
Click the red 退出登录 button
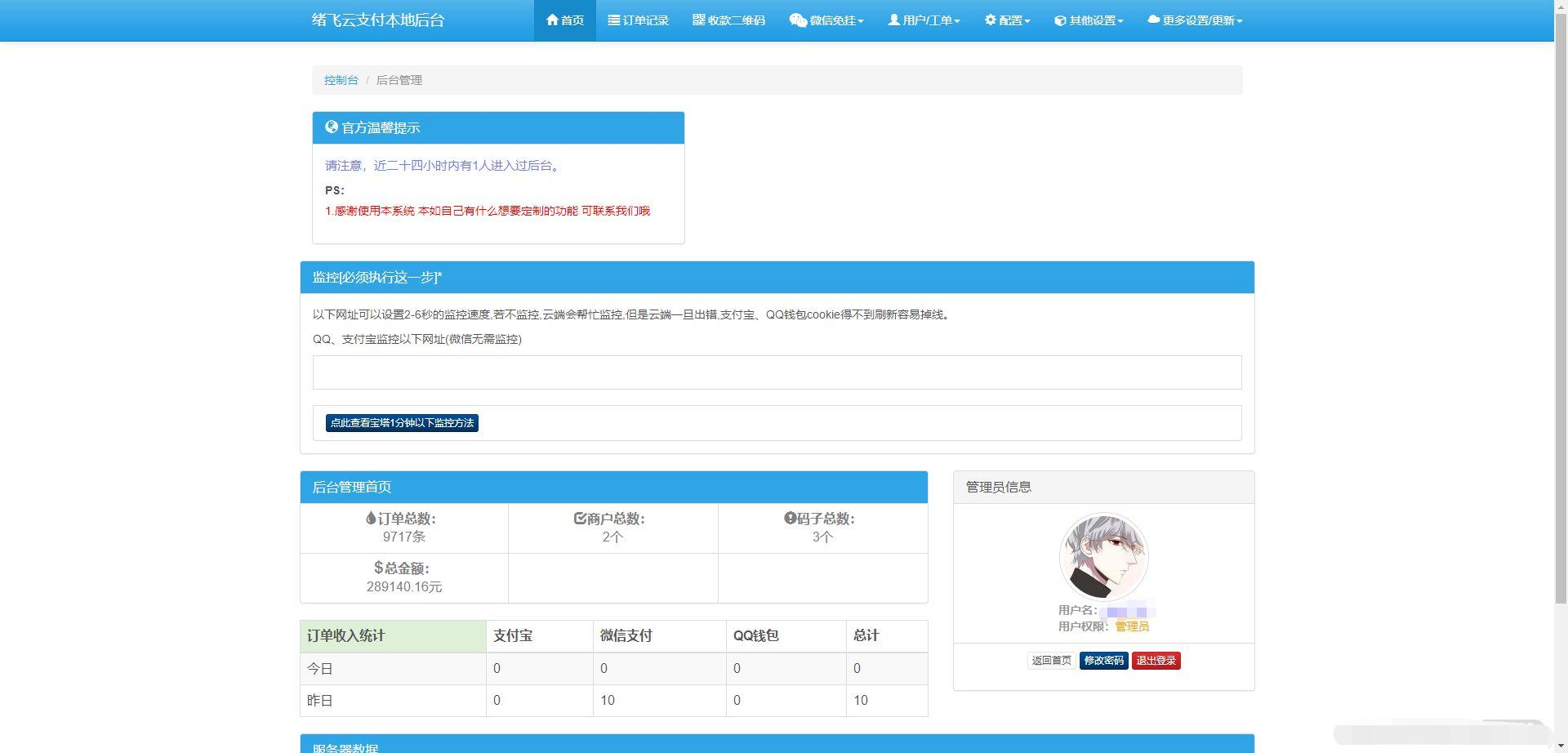(x=1156, y=661)
